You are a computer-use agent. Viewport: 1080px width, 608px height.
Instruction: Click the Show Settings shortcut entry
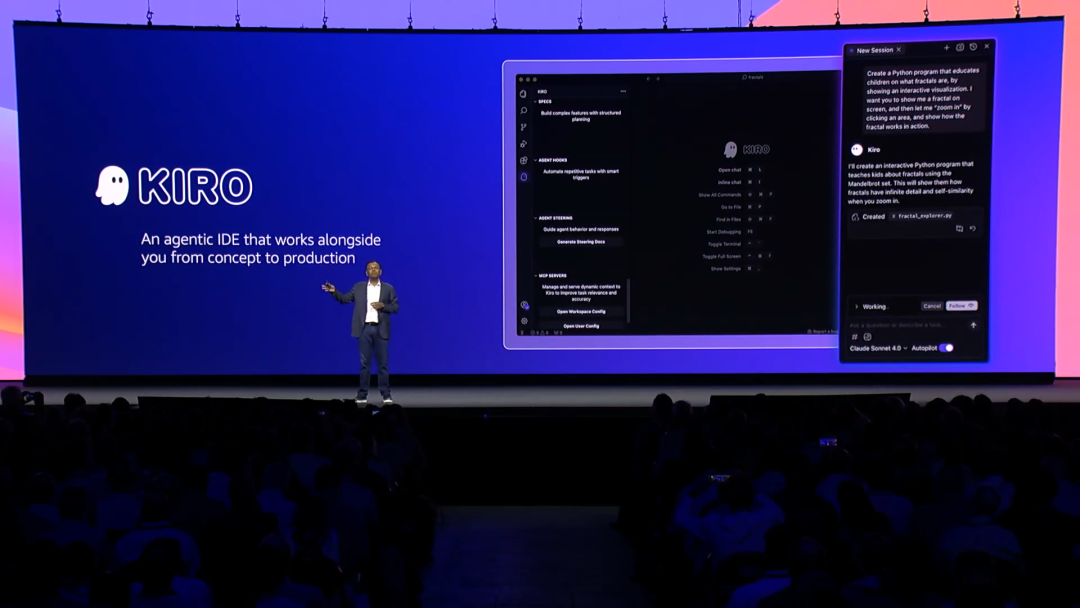click(735, 269)
